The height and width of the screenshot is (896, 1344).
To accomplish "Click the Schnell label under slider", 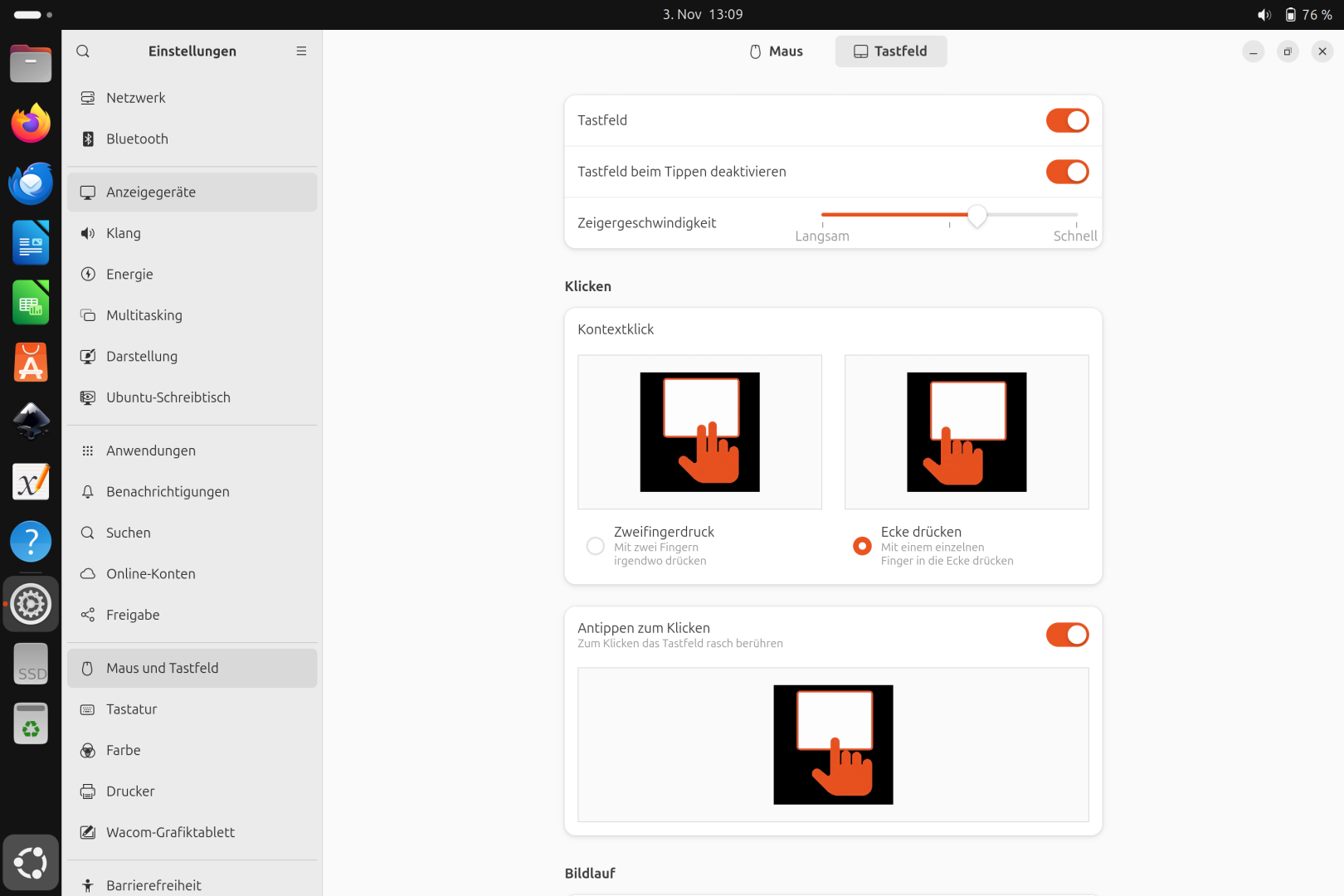I will [1075, 236].
